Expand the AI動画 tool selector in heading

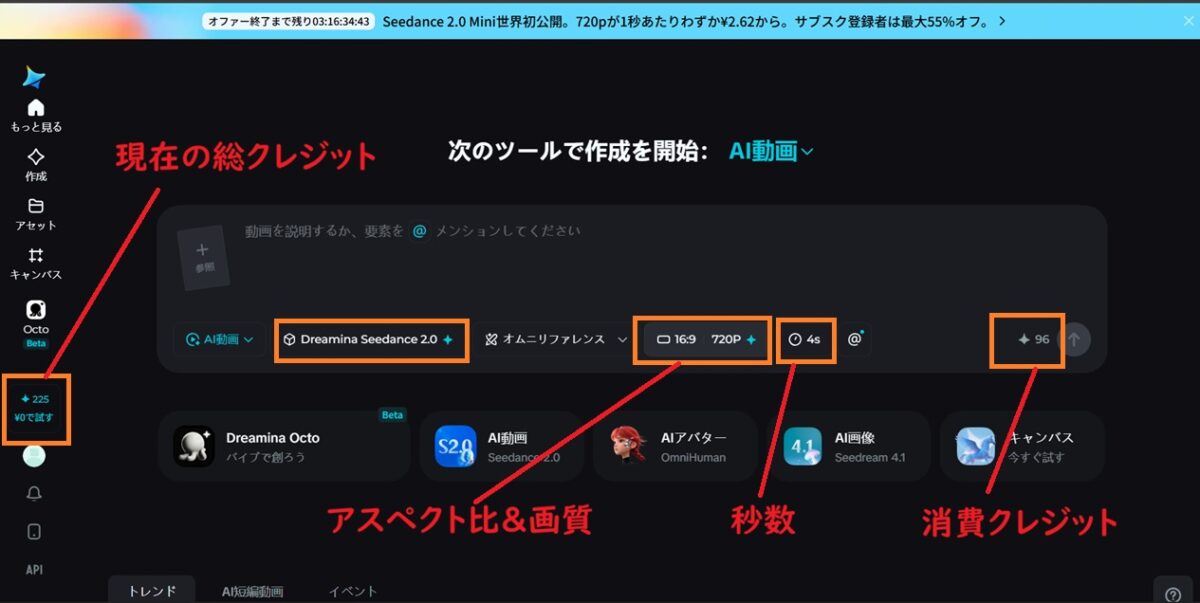click(x=771, y=152)
